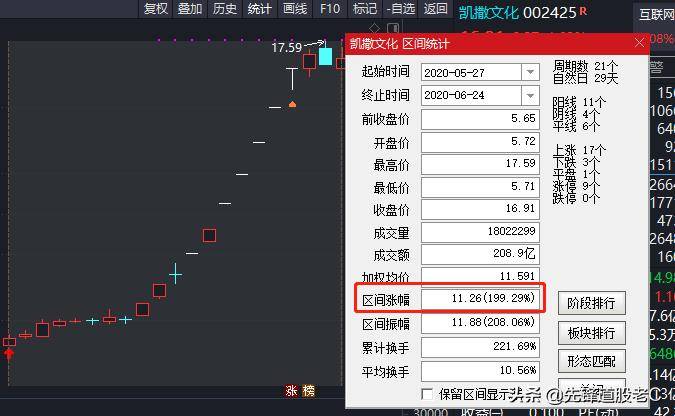Image resolution: width=675 pixels, height=416 pixels.
Task: Click the 开盘价 value 5.72
Action: coord(480,142)
